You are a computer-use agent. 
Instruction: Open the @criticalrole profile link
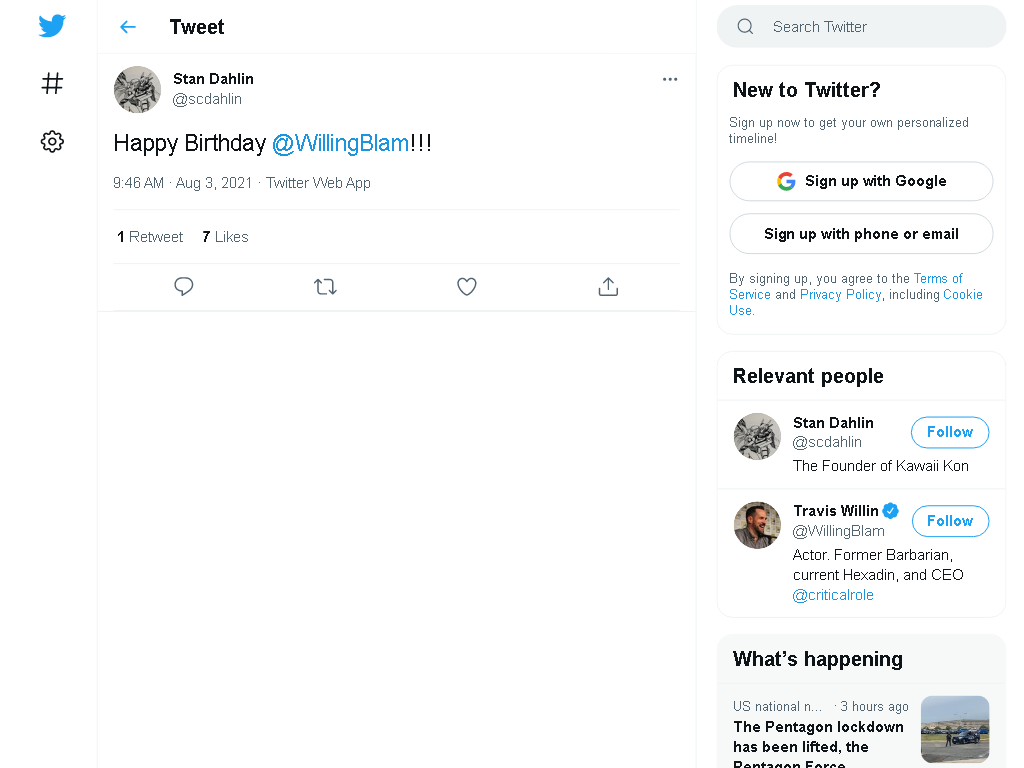point(833,595)
